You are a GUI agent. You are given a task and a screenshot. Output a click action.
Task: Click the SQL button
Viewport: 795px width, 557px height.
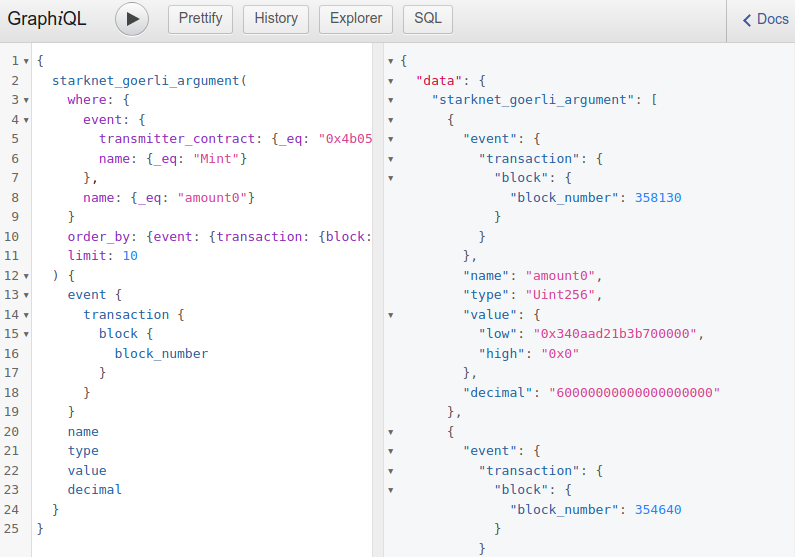point(428,19)
